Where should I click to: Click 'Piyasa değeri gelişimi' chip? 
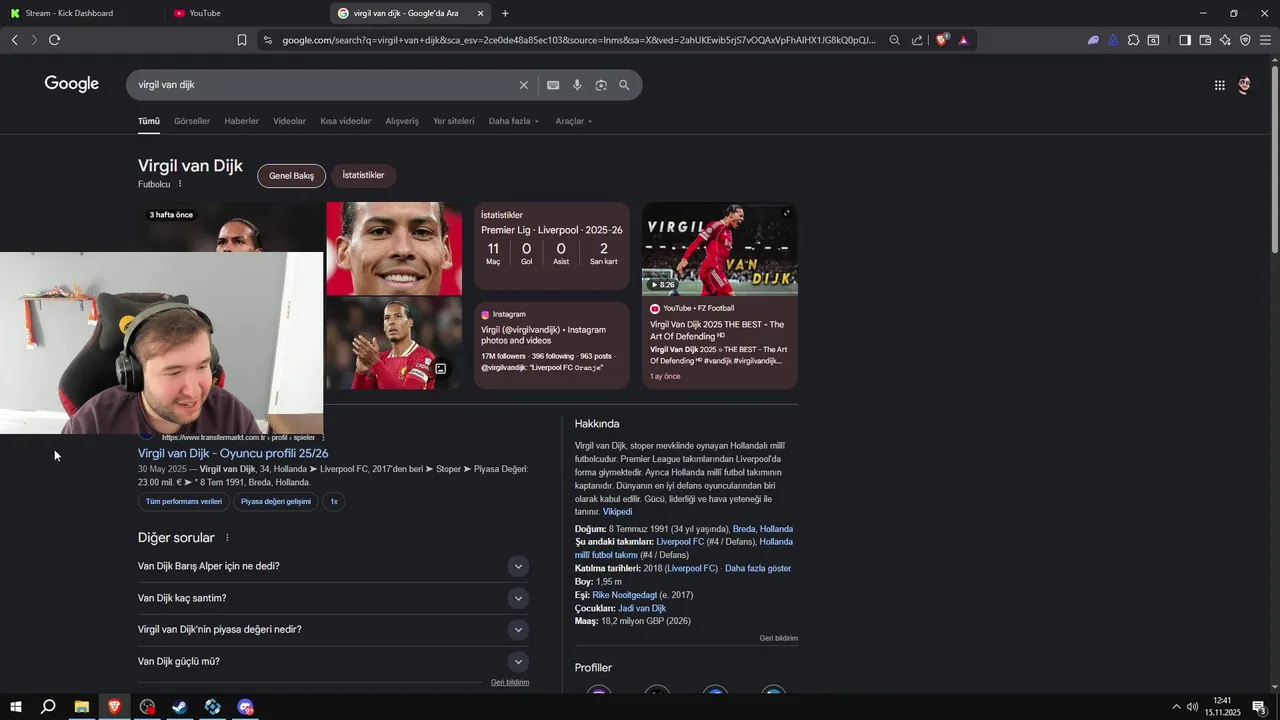276,501
